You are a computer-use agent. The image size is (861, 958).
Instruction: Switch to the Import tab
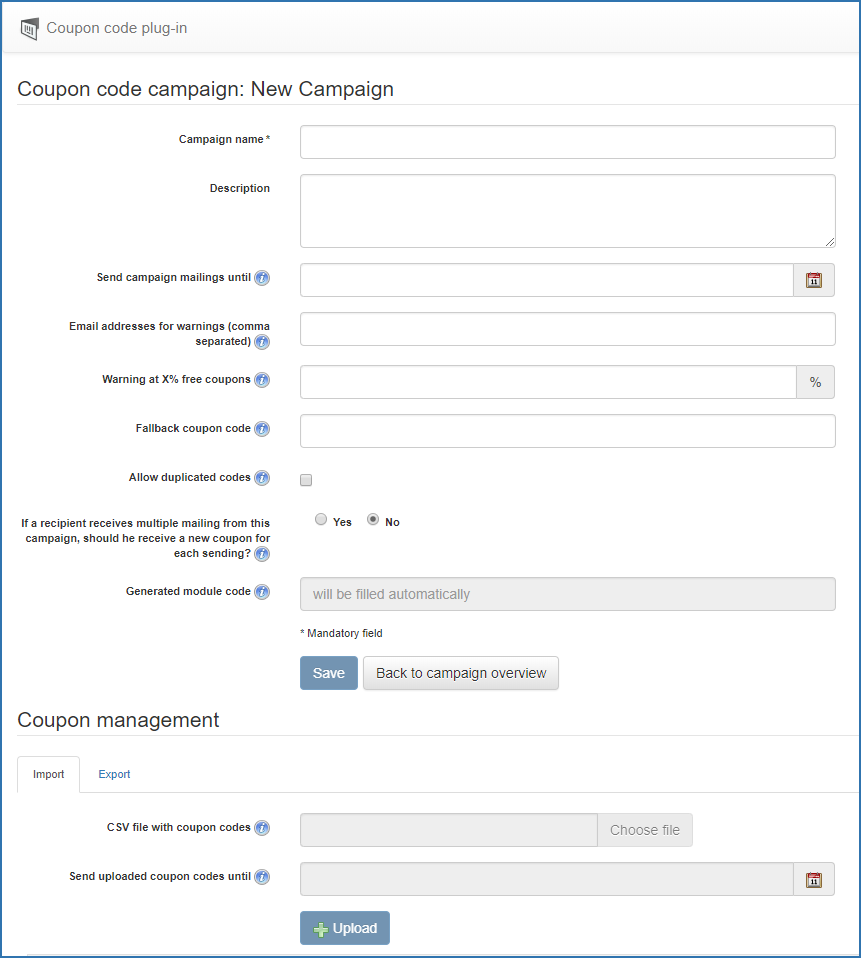[x=48, y=774]
